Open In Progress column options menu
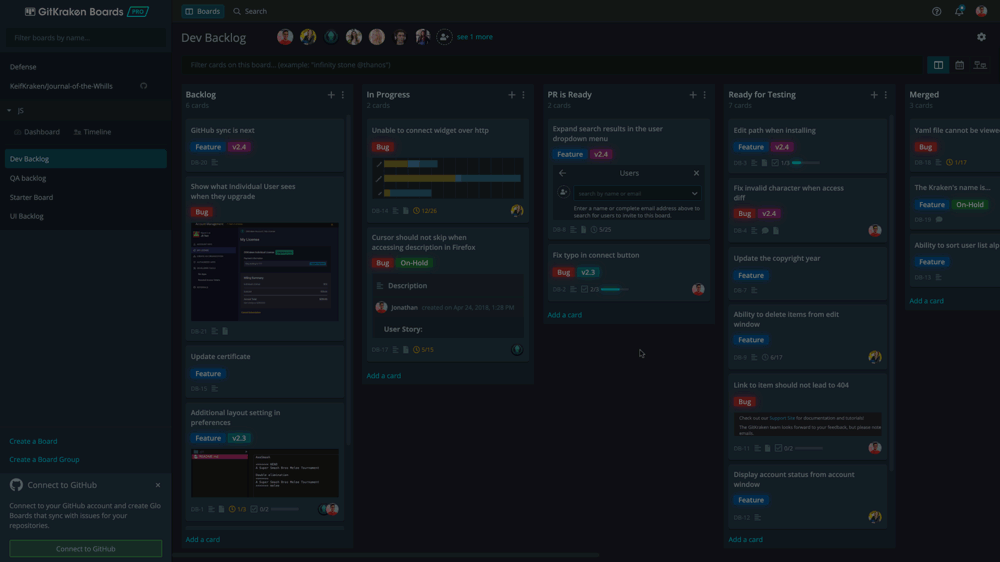Image resolution: width=1000 pixels, height=562 pixels. tap(524, 95)
